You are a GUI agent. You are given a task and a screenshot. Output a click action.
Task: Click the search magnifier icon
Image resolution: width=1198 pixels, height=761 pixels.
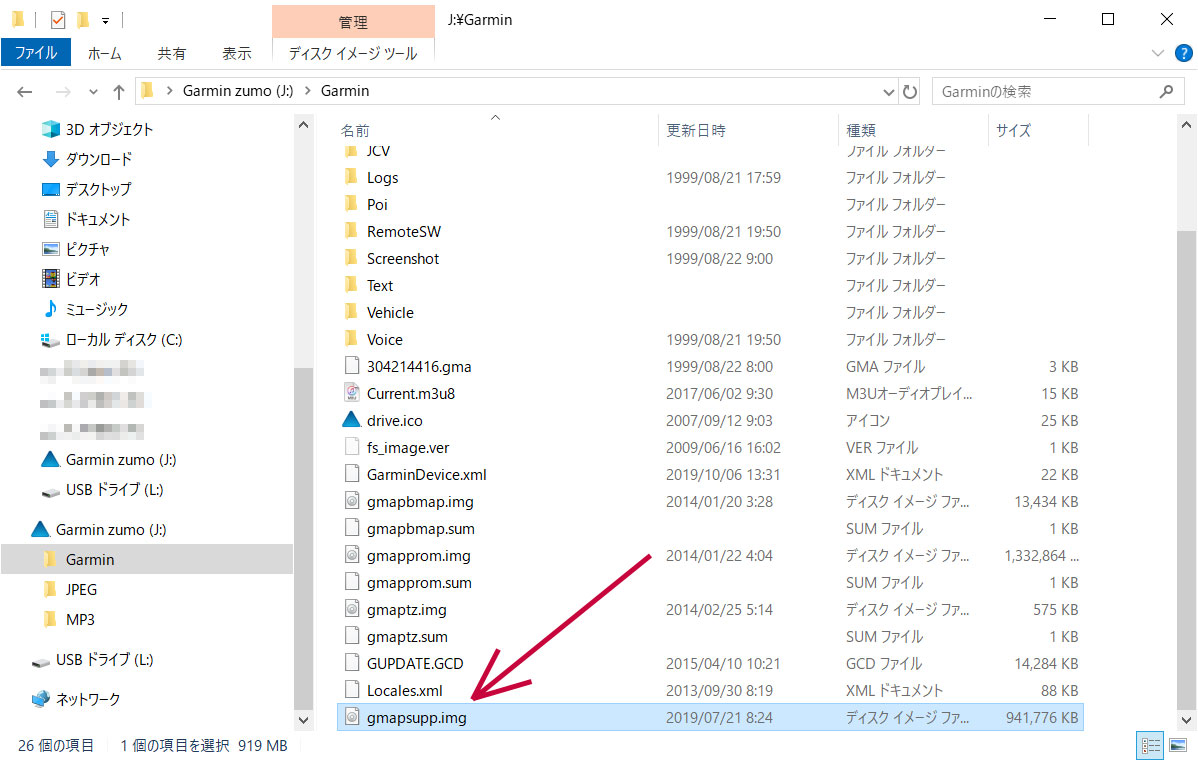[x=1166, y=92]
